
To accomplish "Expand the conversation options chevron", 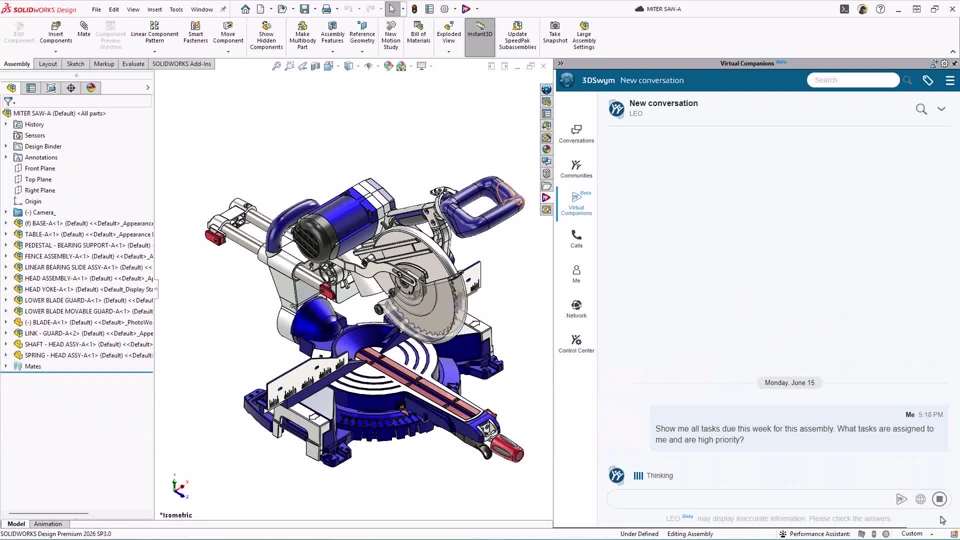I will pos(941,109).
